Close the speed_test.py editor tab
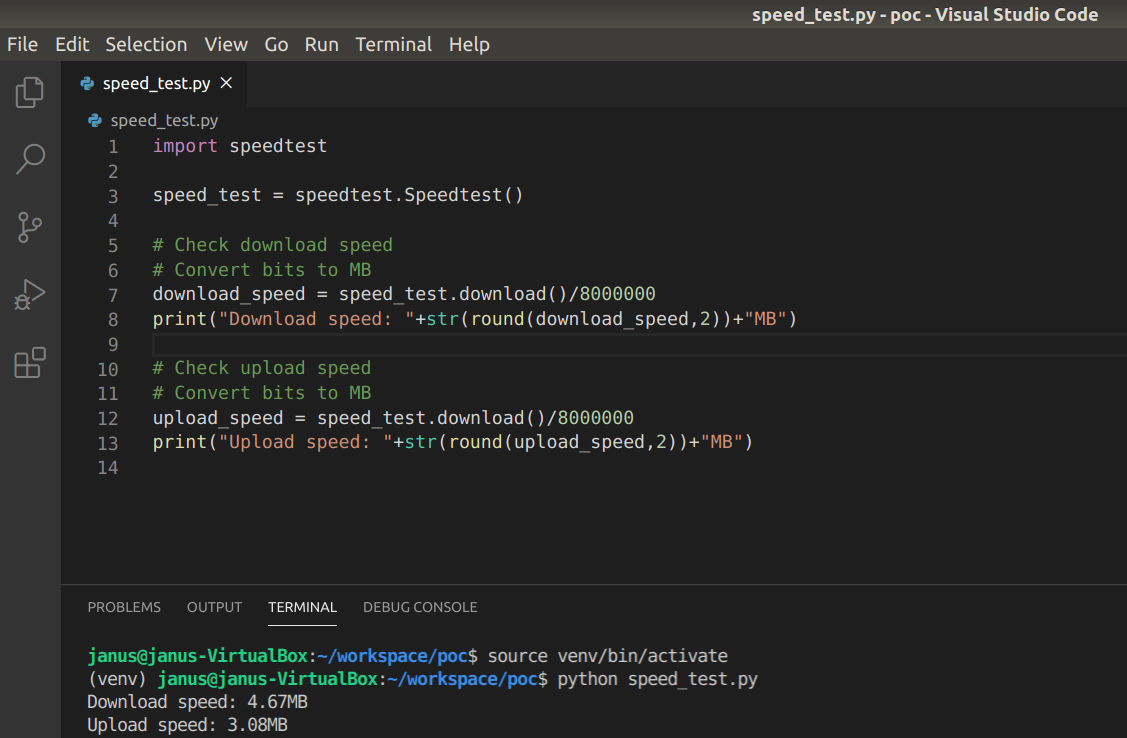This screenshot has width=1127, height=738. click(x=225, y=84)
